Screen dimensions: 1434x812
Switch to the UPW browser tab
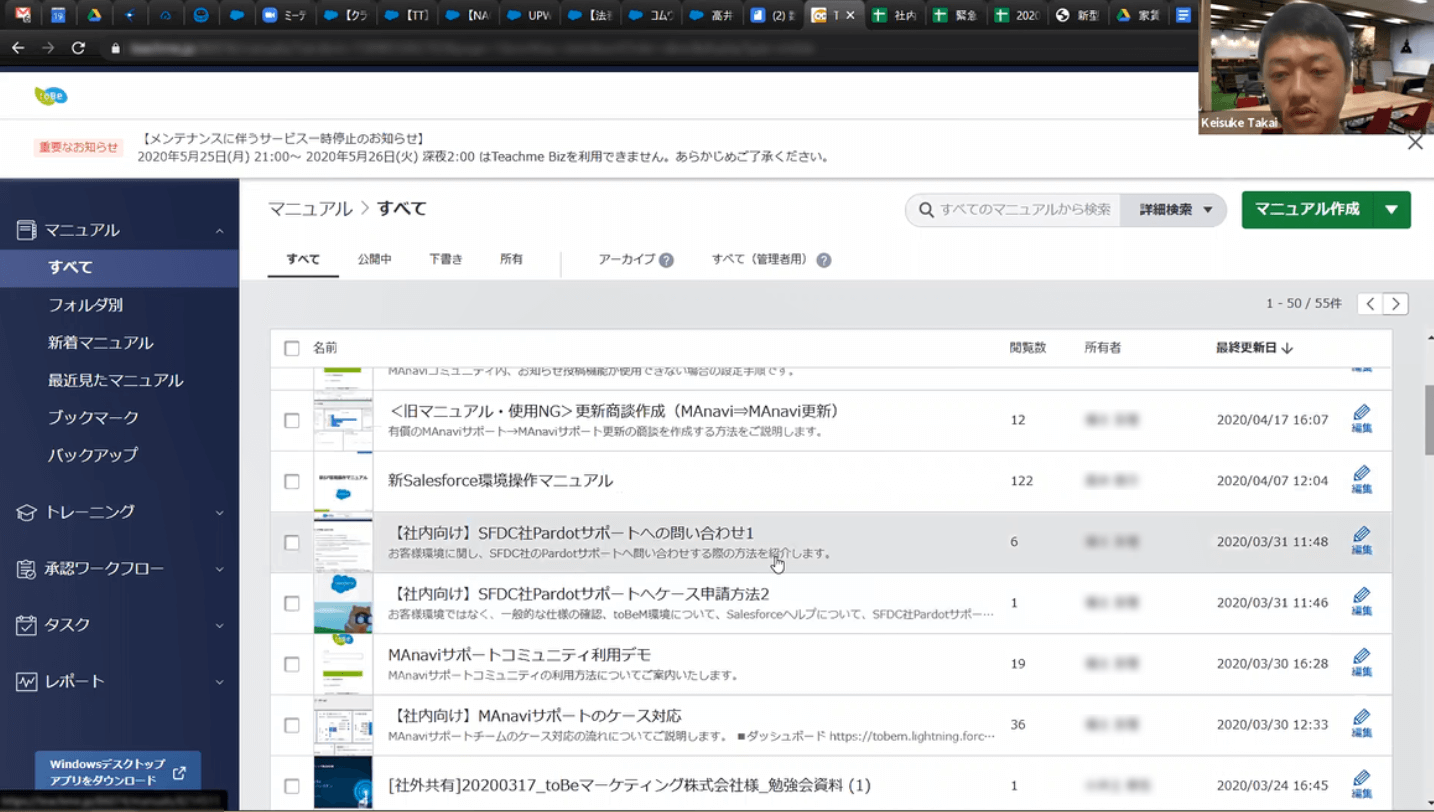click(529, 15)
